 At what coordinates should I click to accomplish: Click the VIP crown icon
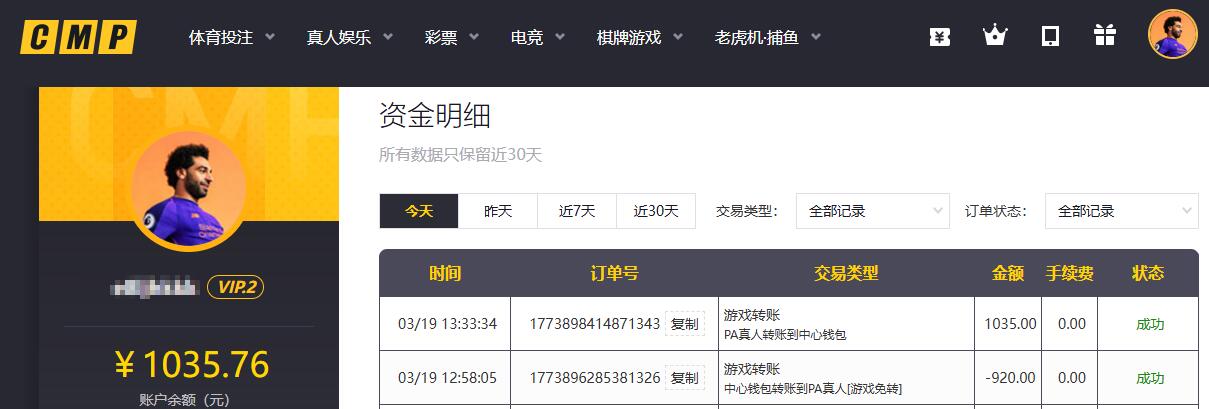click(x=994, y=37)
